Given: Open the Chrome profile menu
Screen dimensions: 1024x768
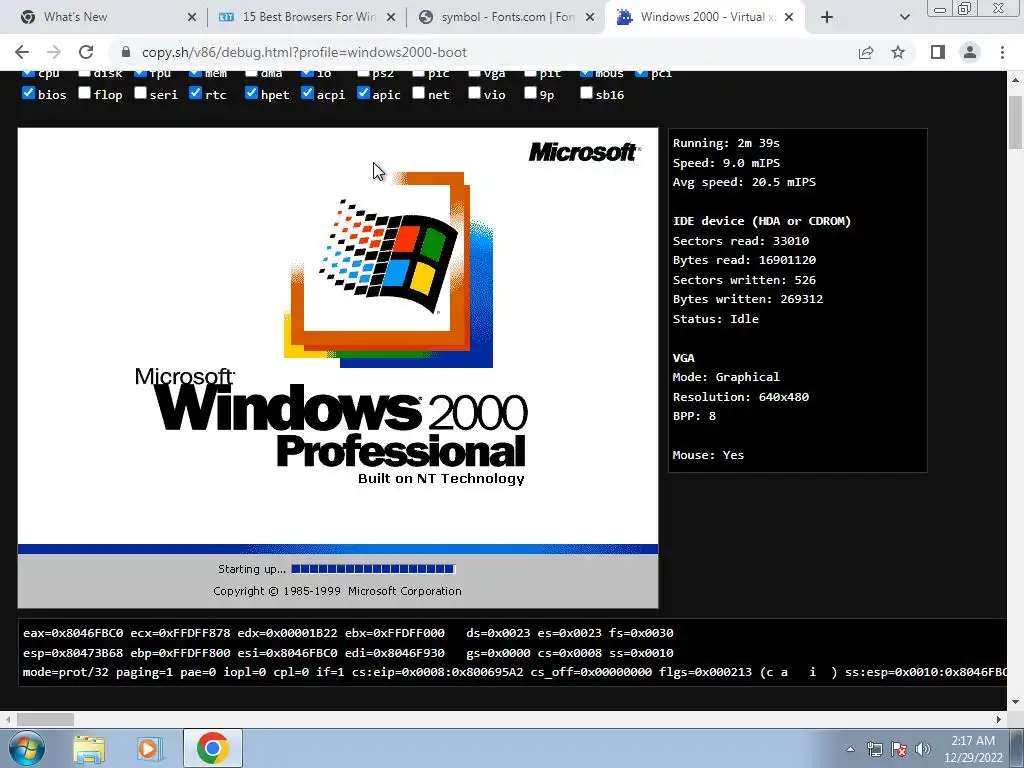Looking at the screenshot, I should pos(970,52).
